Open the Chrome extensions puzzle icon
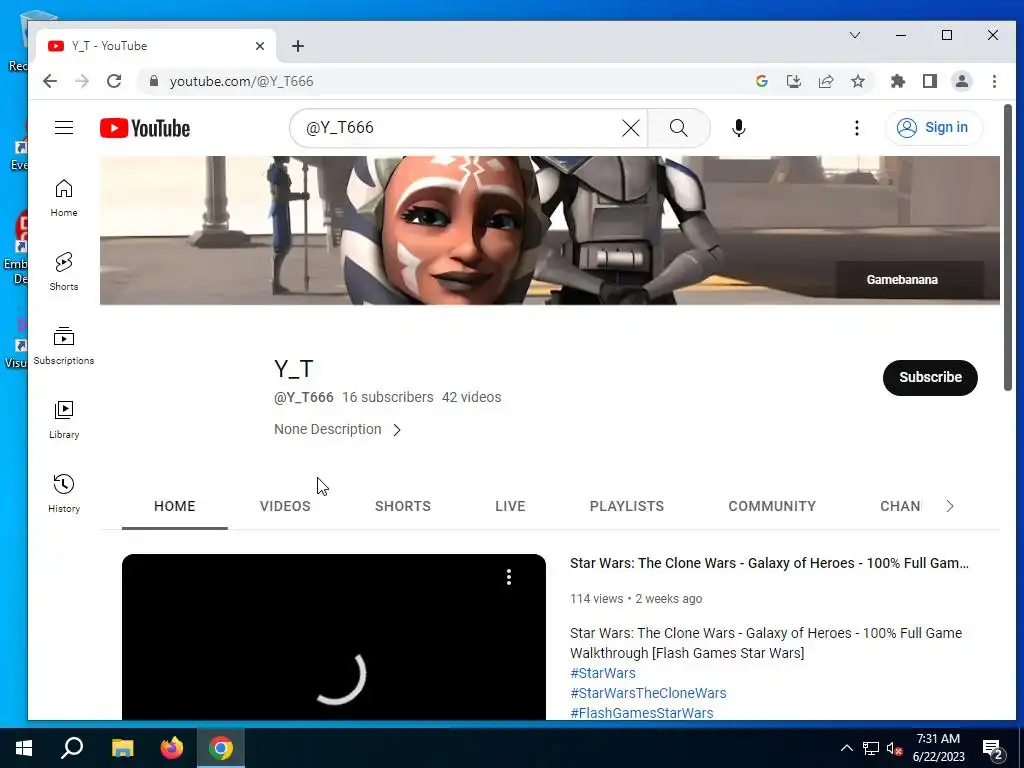 (x=898, y=81)
